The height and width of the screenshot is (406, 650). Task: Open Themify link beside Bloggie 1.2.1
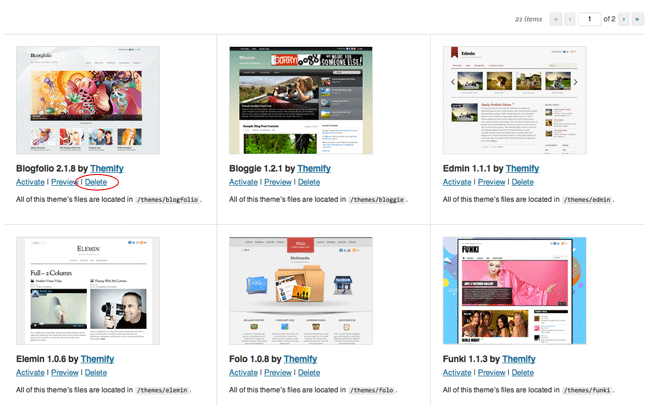[314, 168]
